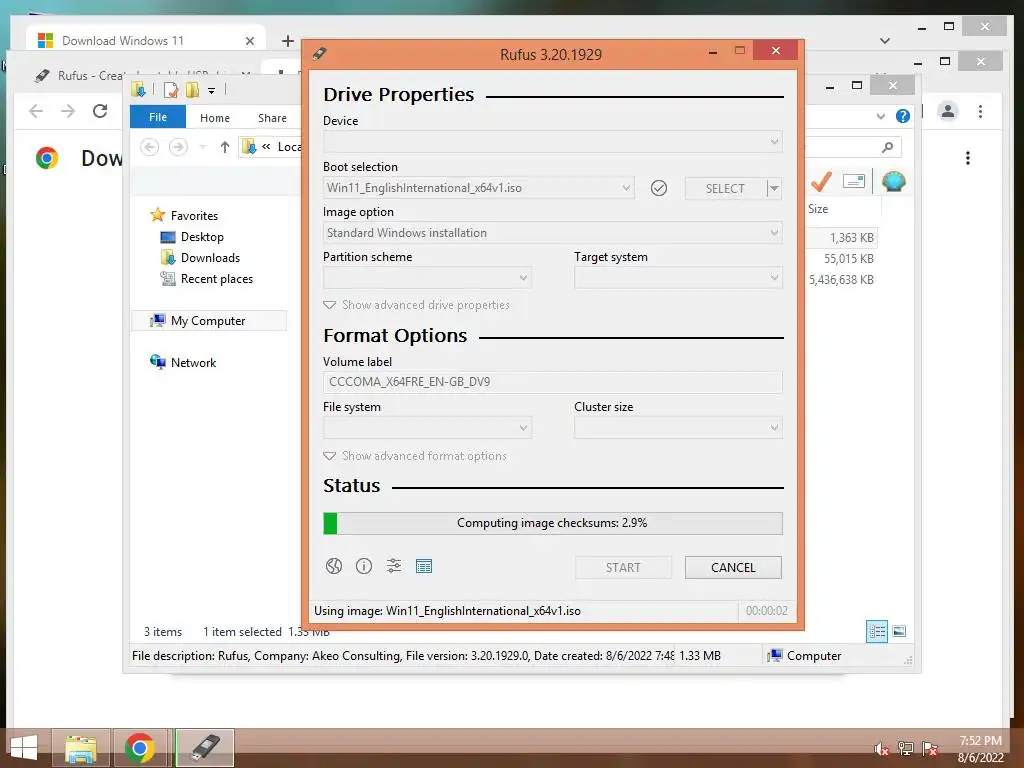Viewport: 1024px width, 768px height.
Task: Click the Rufus title bar USB icon
Action: [x=319, y=54]
